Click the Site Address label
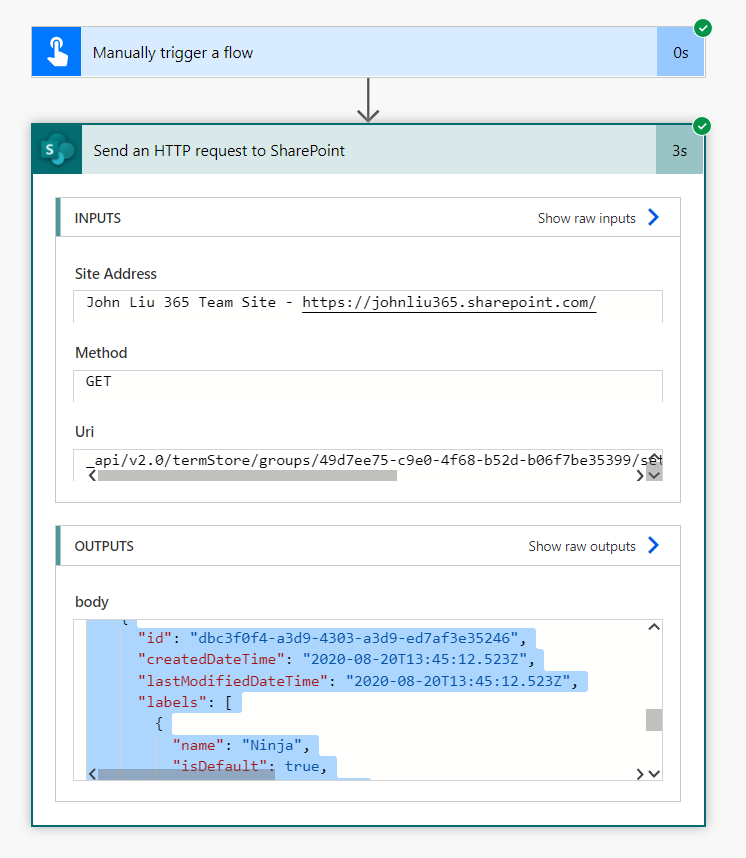Screen dimensions: 746x858 (115, 274)
